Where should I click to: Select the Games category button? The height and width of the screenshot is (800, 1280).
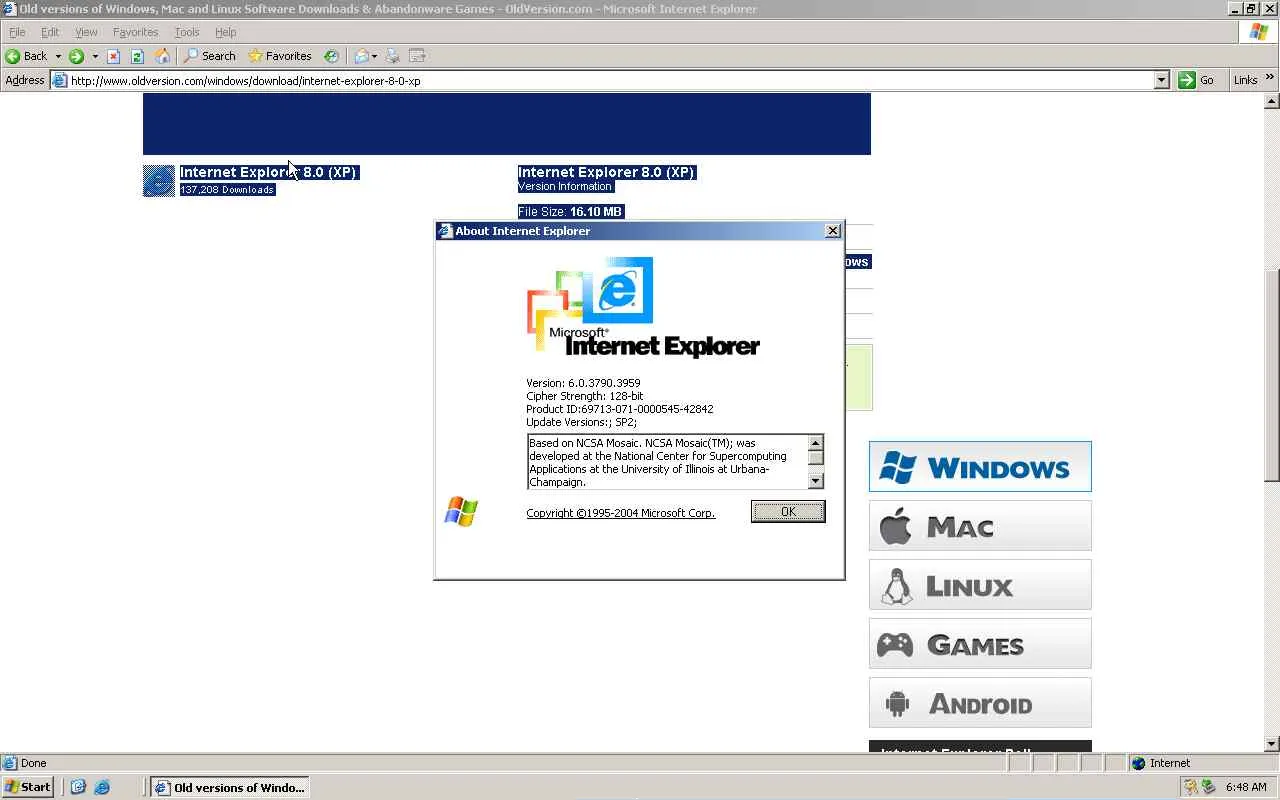(980, 644)
